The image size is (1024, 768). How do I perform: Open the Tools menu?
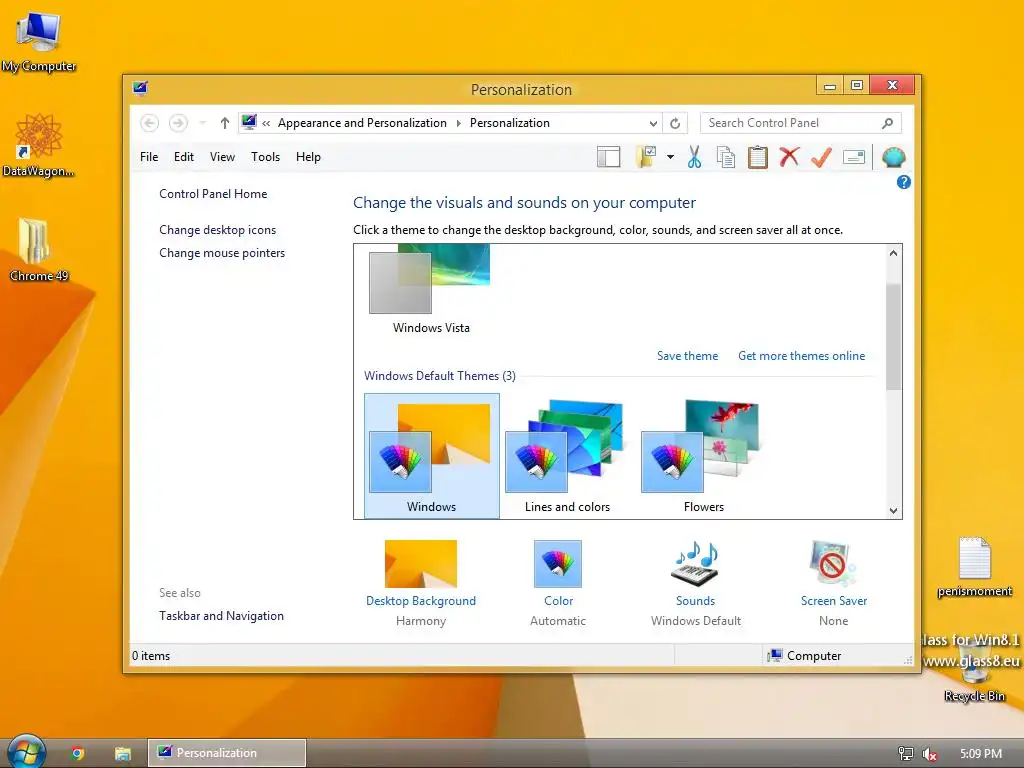265,157
